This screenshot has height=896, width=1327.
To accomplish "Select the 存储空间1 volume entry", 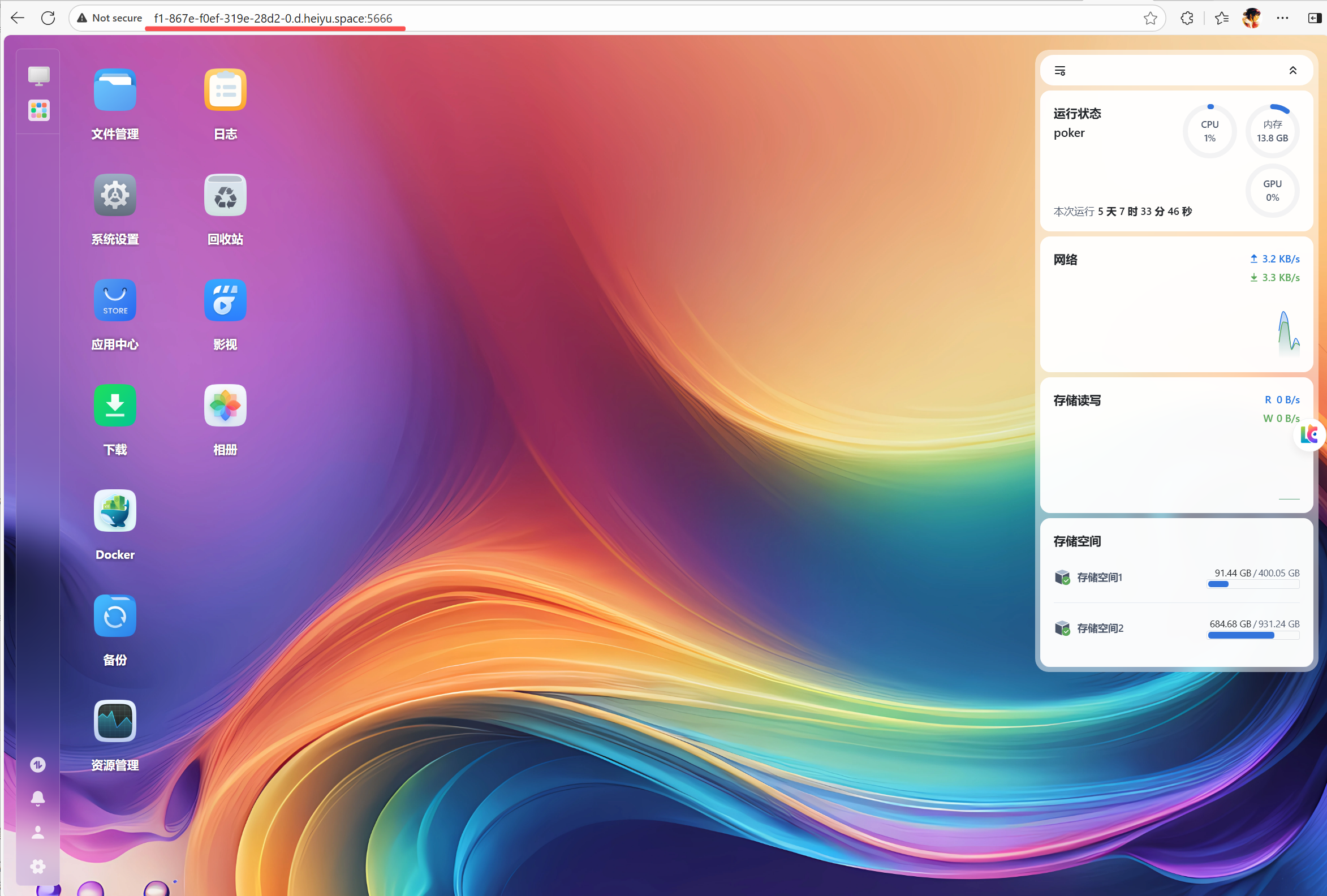I will [1177, 578].
